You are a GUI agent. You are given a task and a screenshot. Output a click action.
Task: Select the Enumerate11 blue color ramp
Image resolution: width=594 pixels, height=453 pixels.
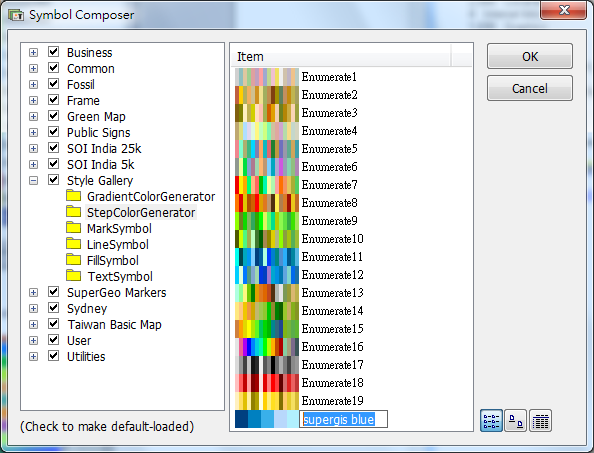click(x=299, y=257)
